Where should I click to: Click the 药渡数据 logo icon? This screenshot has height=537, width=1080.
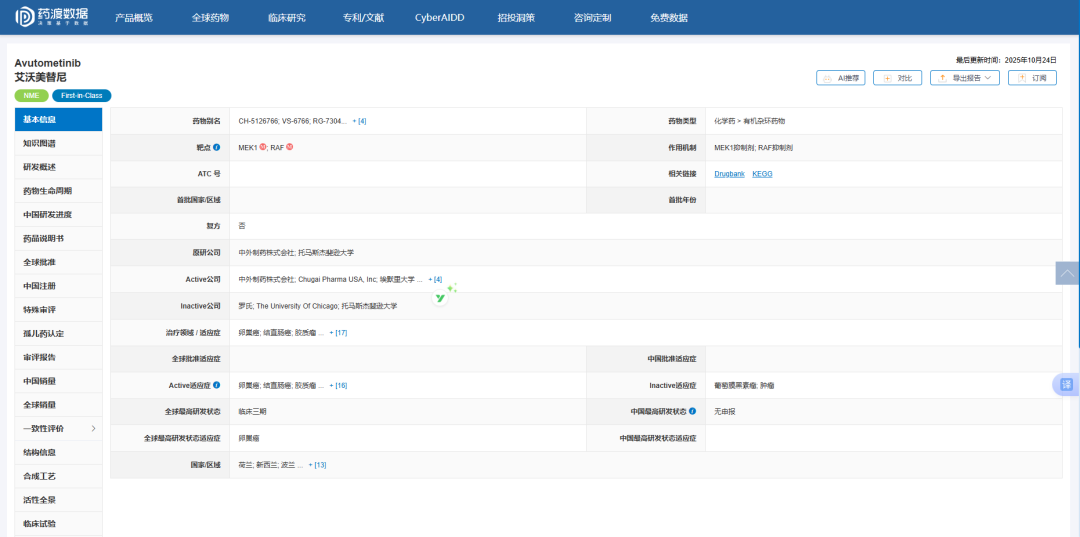pos(24,17)
